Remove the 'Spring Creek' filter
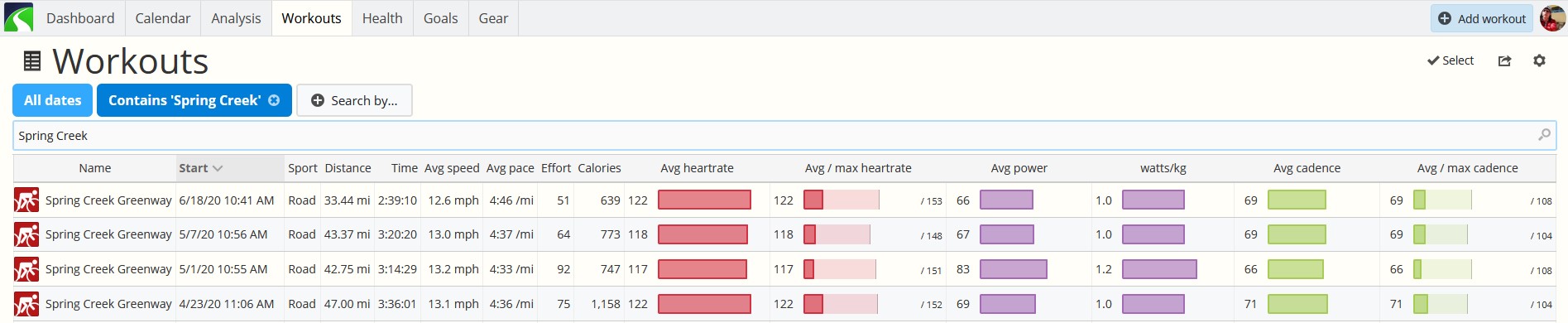 coord(274,100)
